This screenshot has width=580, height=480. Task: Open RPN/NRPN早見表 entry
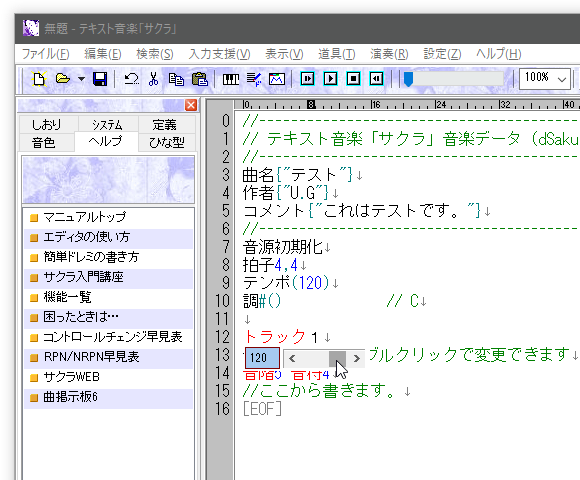pyautogui.click(x=109, y=357)
